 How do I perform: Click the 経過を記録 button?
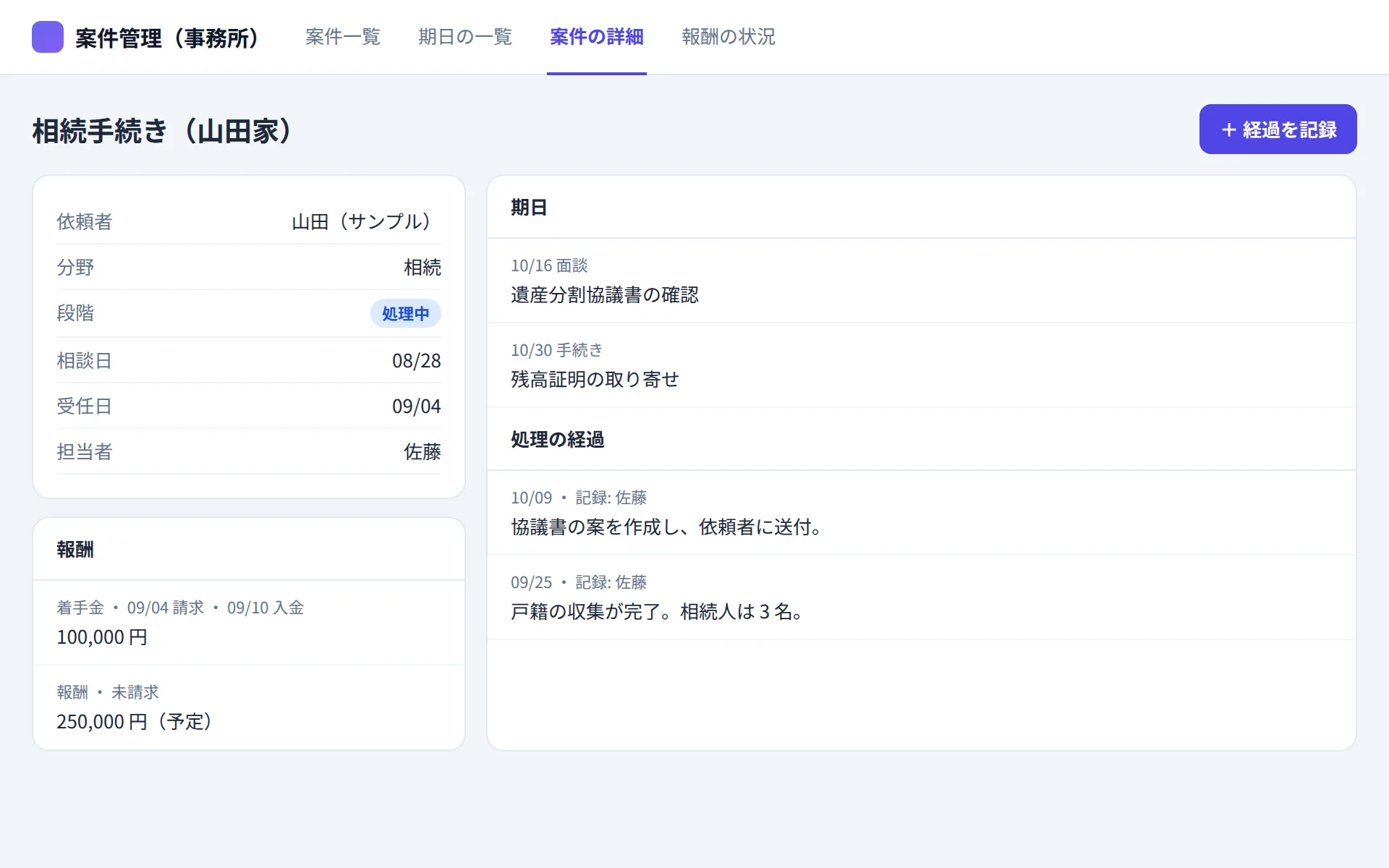click(x=1278, y=129)
